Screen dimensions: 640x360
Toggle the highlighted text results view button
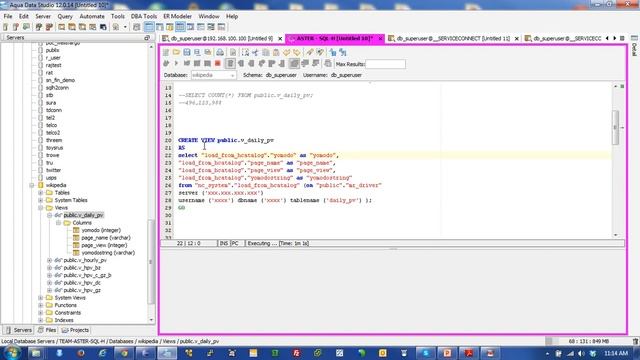pos(230,64)
